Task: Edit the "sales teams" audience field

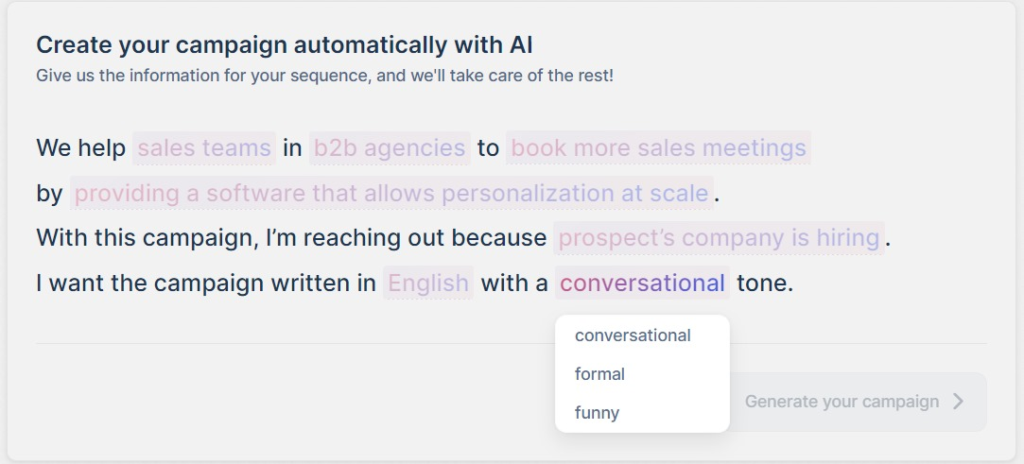Action: pyautogui.click(x=204, y=149)
